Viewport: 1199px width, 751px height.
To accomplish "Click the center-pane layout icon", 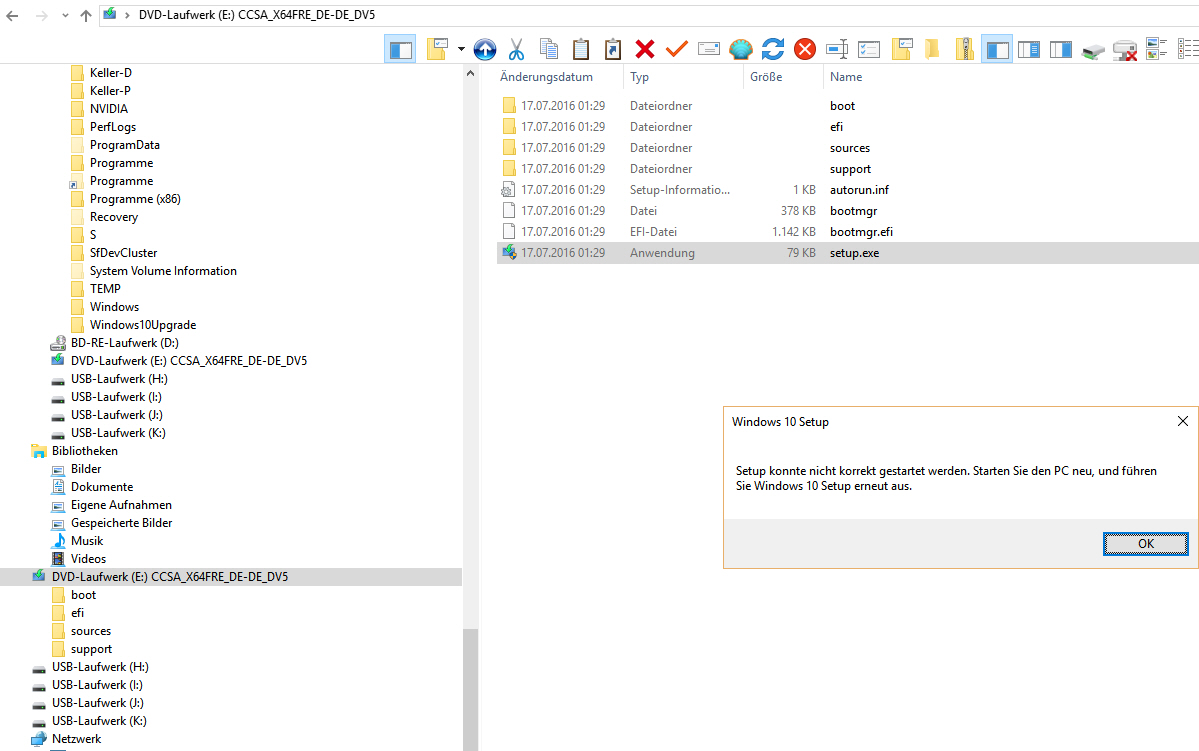I will tap(1028, 50).
